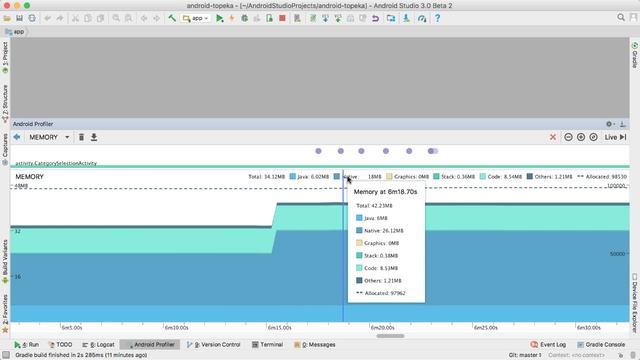Click the Java legend blue color swatch

click(292, 176)
